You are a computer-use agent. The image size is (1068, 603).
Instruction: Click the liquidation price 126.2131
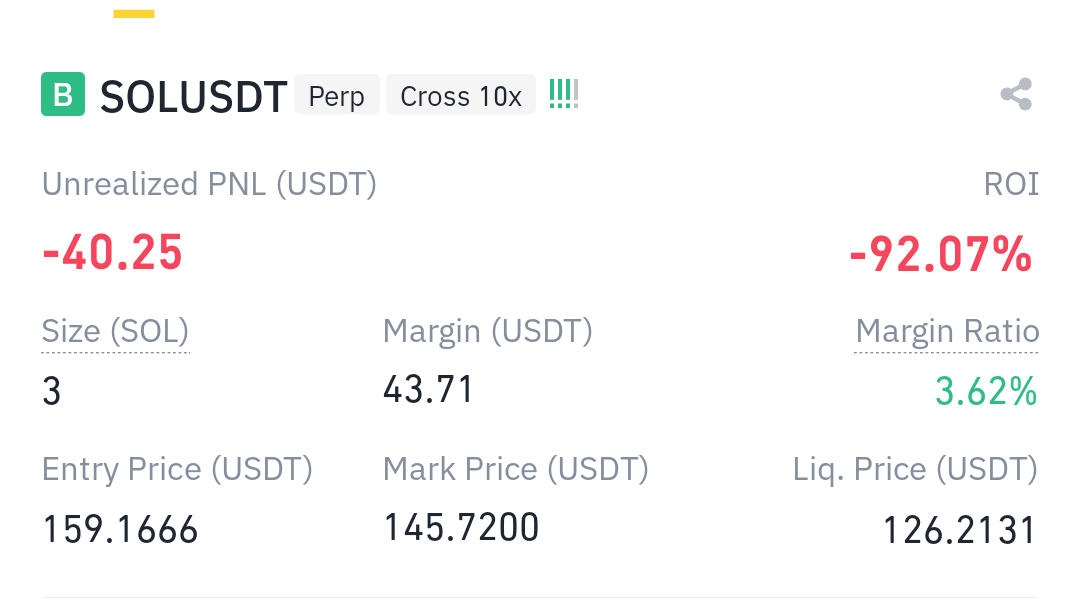959,530
